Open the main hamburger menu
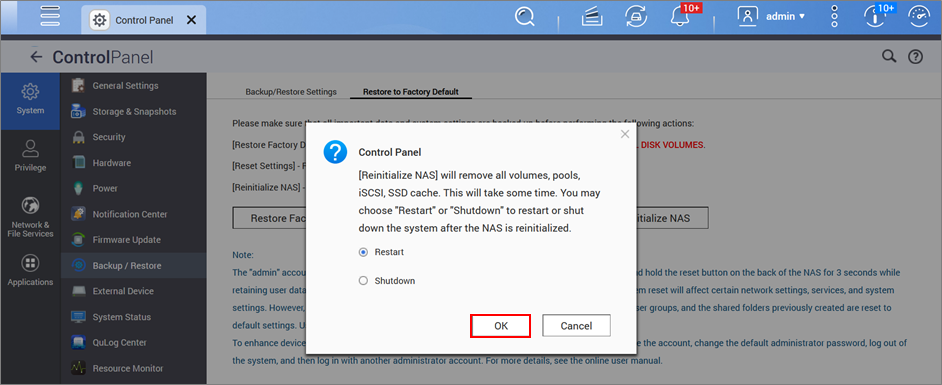Screen dimensions: 942x385 [x=50, y=16]
